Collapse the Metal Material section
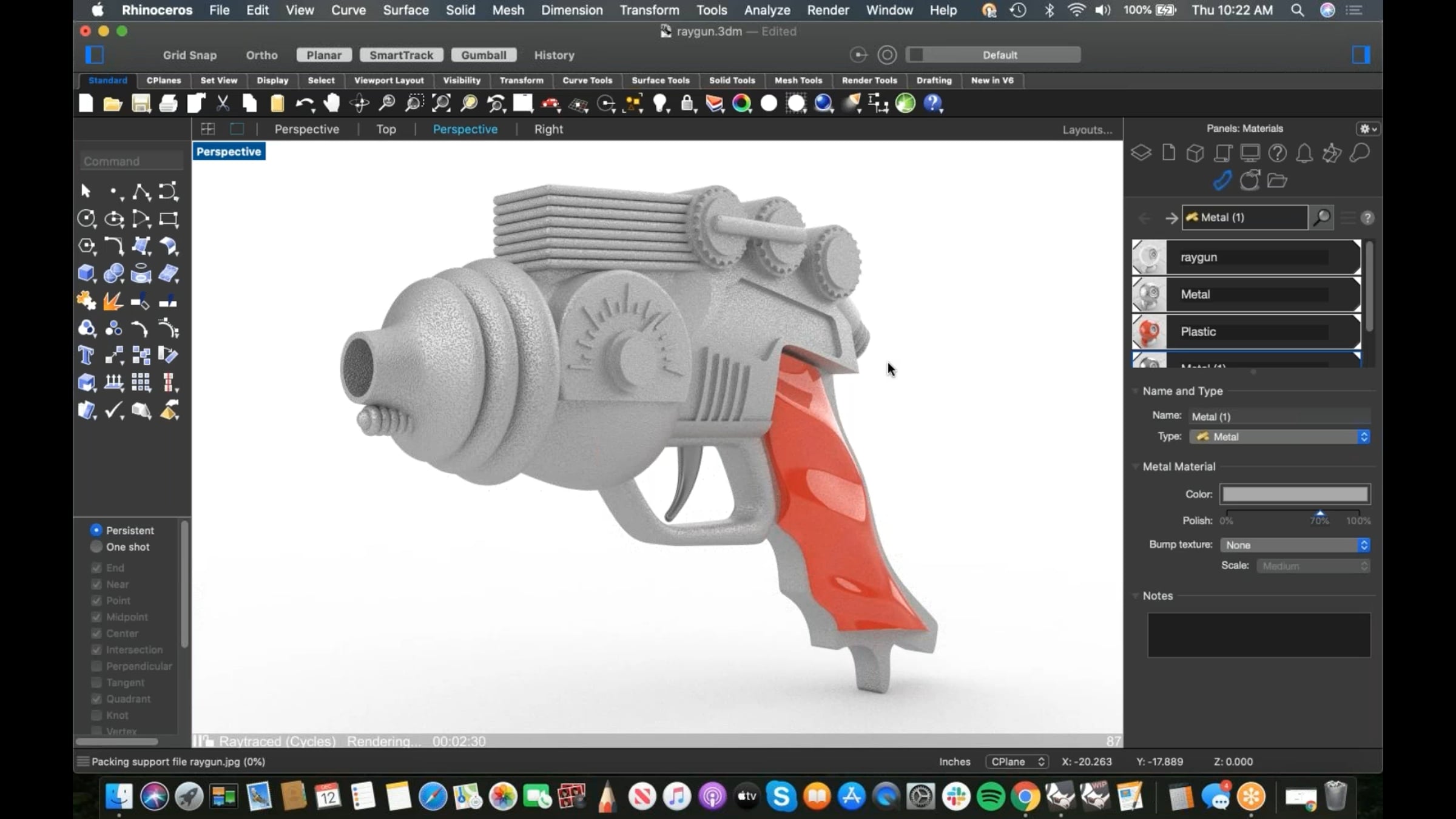Image resolution: width=1456 pixels, height=819 pixels. (x=1134, y=467)
